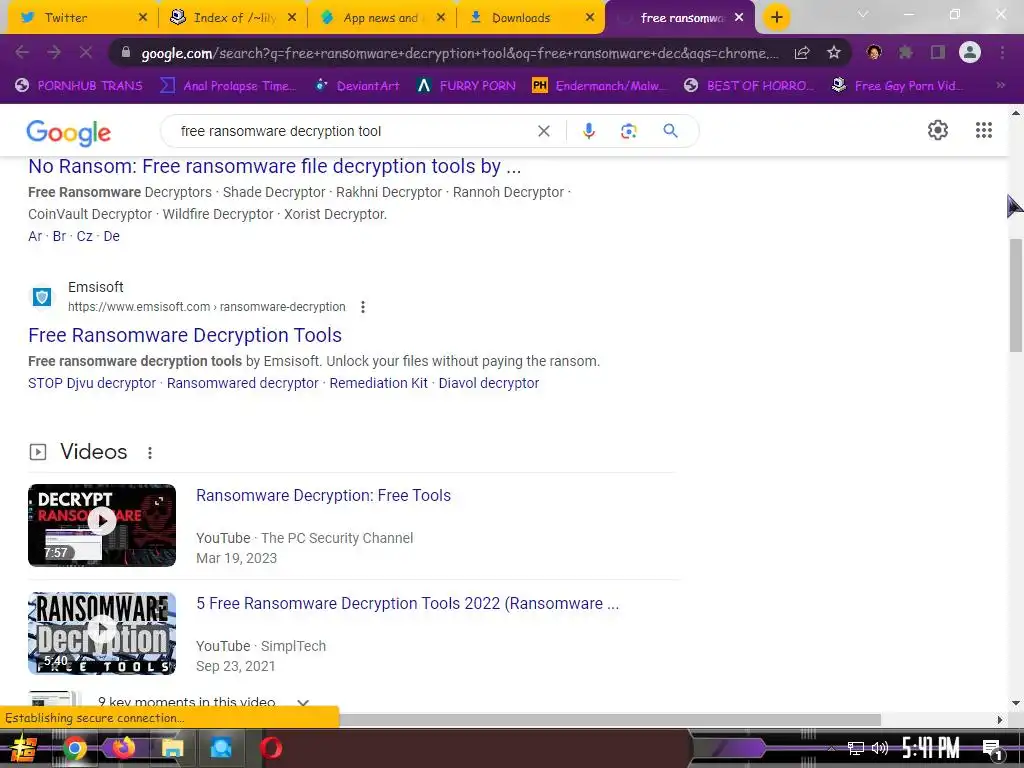
Task: Open Emsisoft result options menu
Action: (362, 307)
